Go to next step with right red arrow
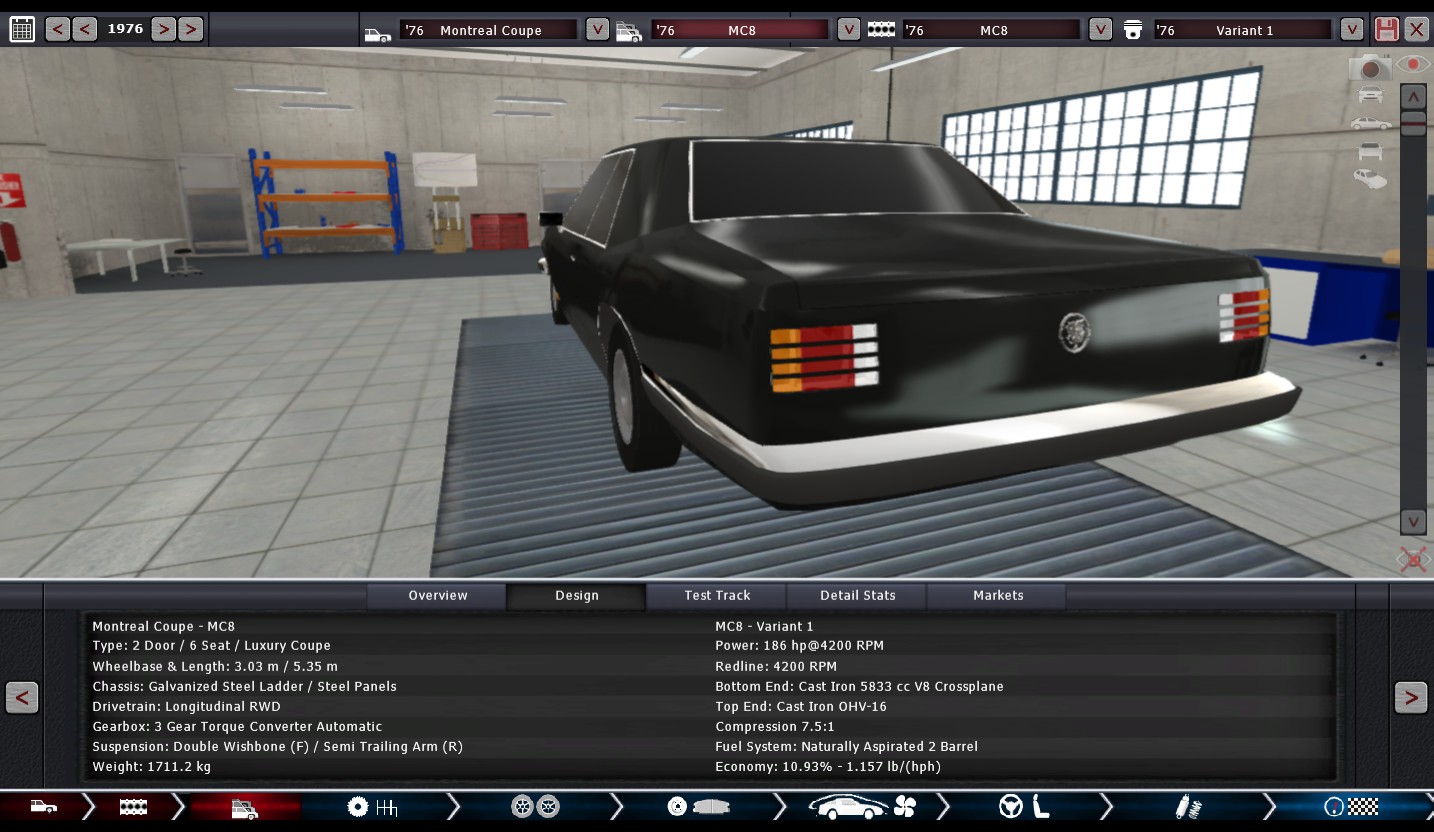The height and width of the screenshot is (832, 1434). tap(1411, 697)
